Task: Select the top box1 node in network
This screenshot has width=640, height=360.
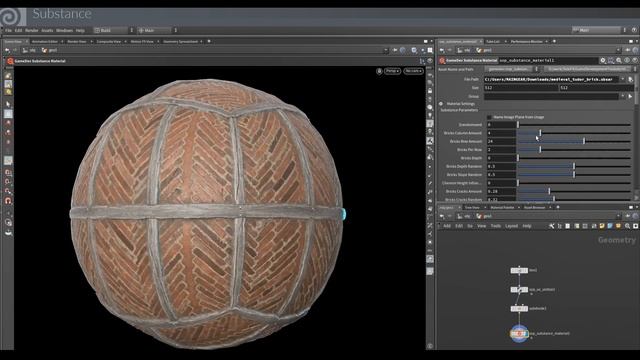Action: point(519,270)
